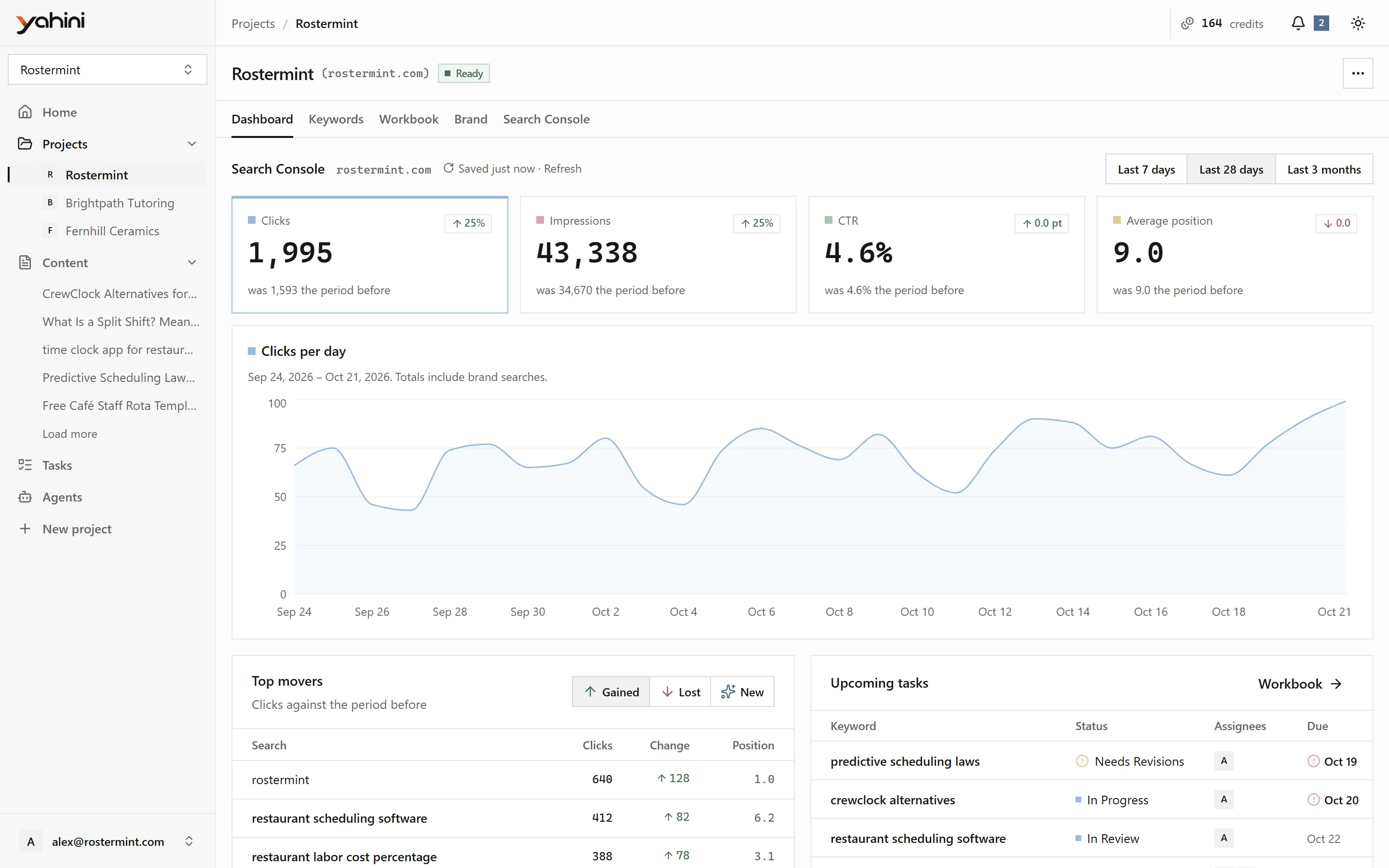Click Load more in Content list

coord(69,434)
